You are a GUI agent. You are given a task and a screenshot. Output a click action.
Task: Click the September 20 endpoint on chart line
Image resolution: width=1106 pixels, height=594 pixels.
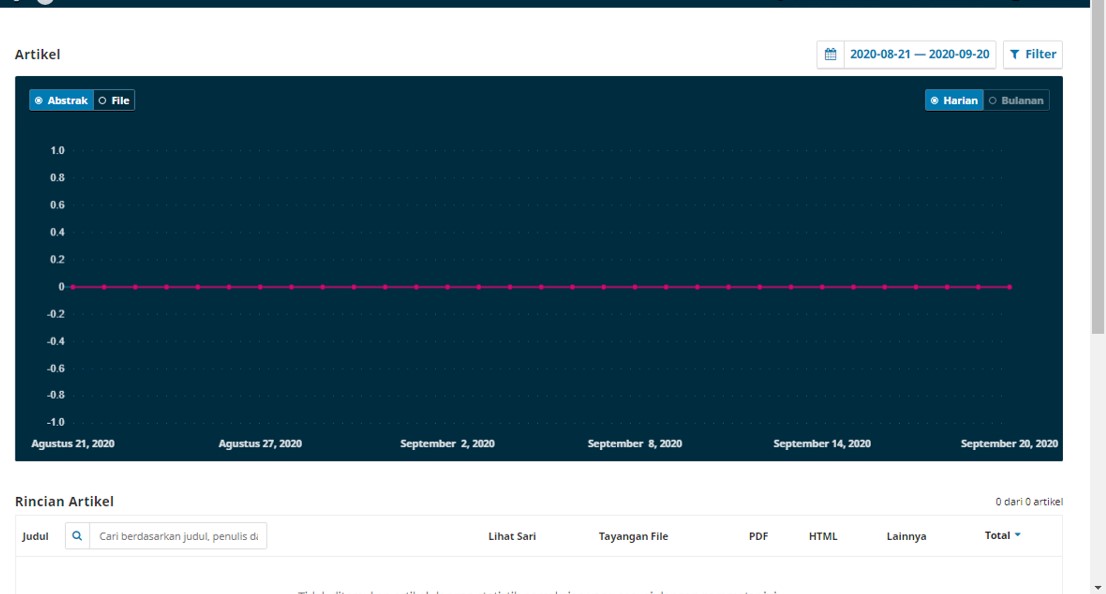click(1009, 287)
